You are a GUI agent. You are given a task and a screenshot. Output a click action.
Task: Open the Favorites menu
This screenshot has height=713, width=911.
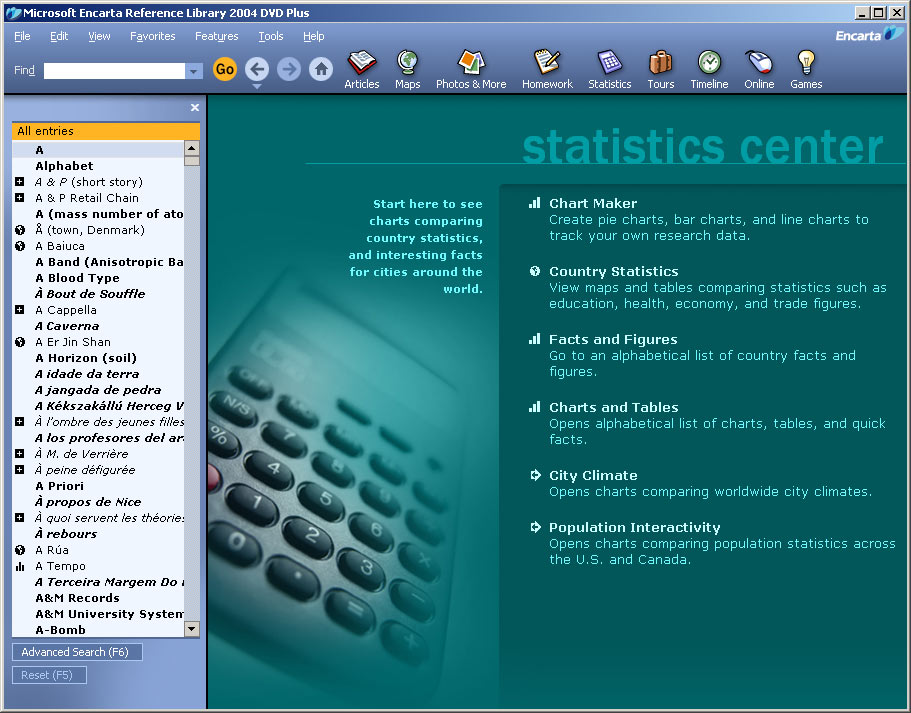pyautogui.click(x=153, y=36)
